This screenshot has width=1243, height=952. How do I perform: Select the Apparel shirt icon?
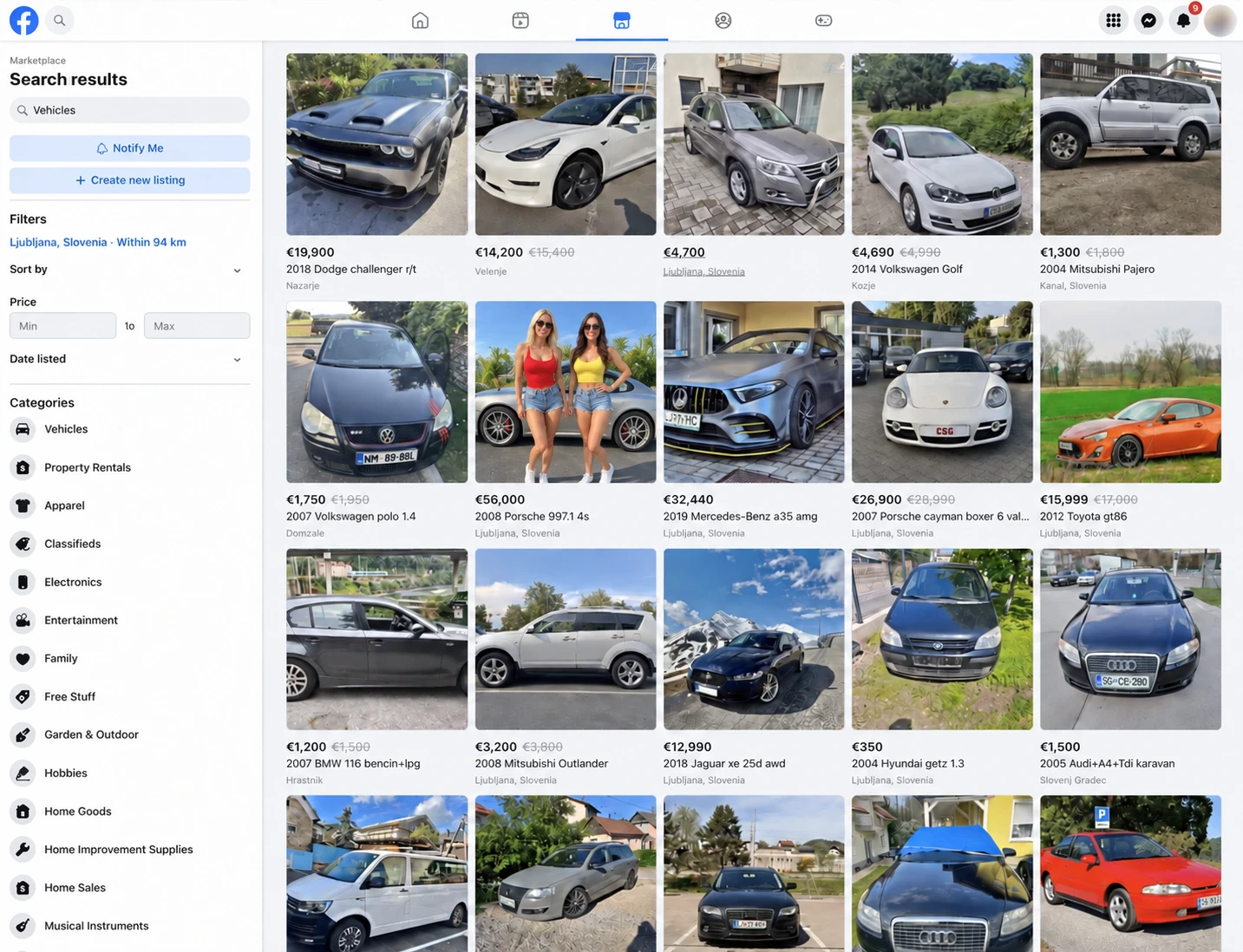coord(23,505)
